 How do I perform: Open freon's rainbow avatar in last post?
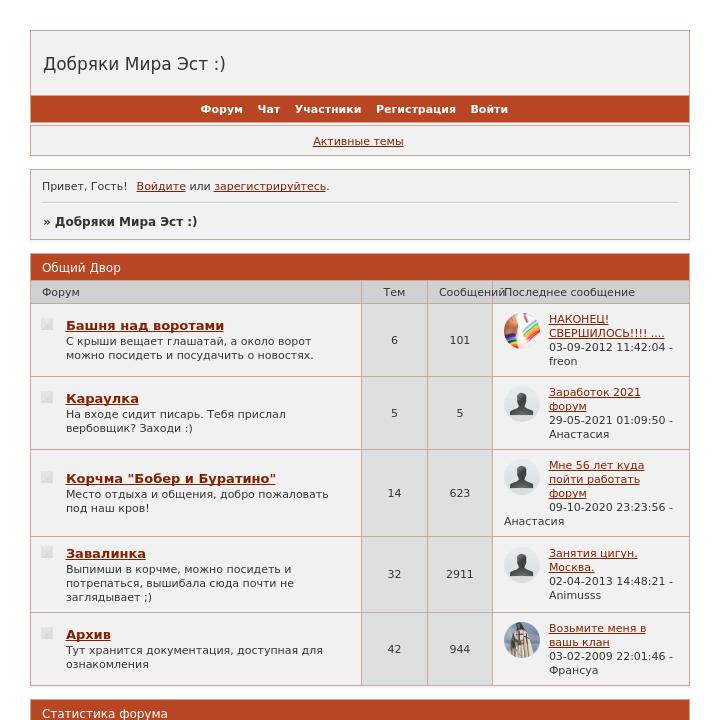tap(522, 331)
